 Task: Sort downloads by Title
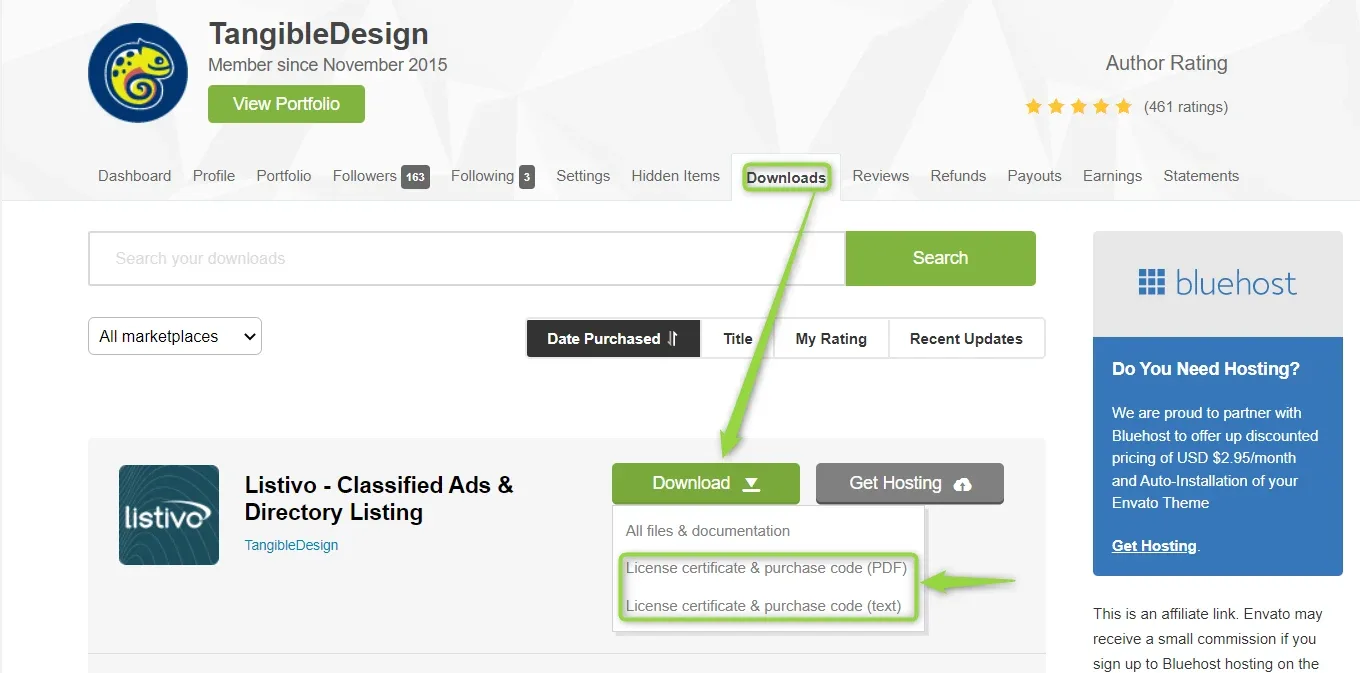[738, 338]
